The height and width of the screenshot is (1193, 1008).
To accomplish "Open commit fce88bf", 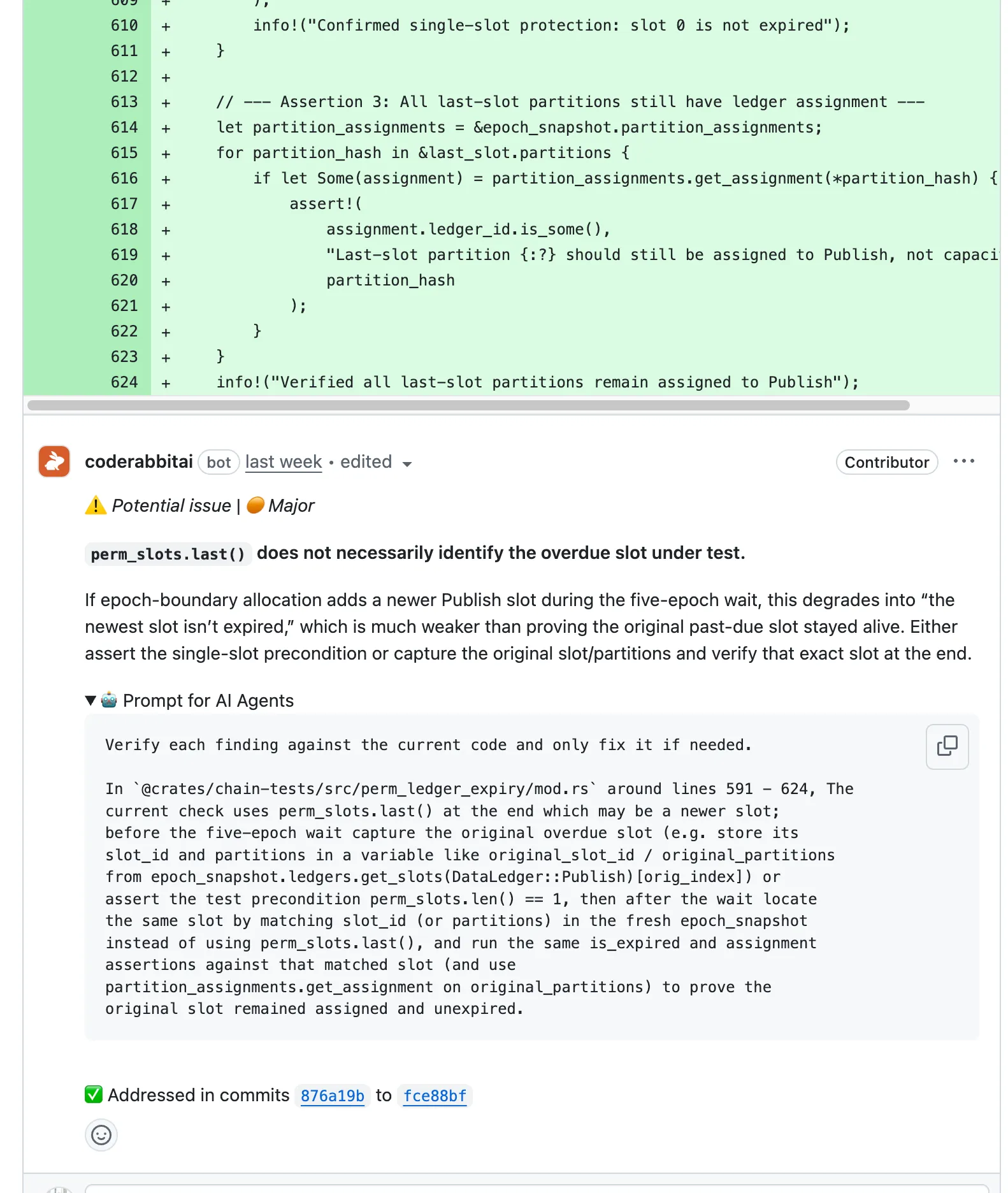I will click(434, 1095).
